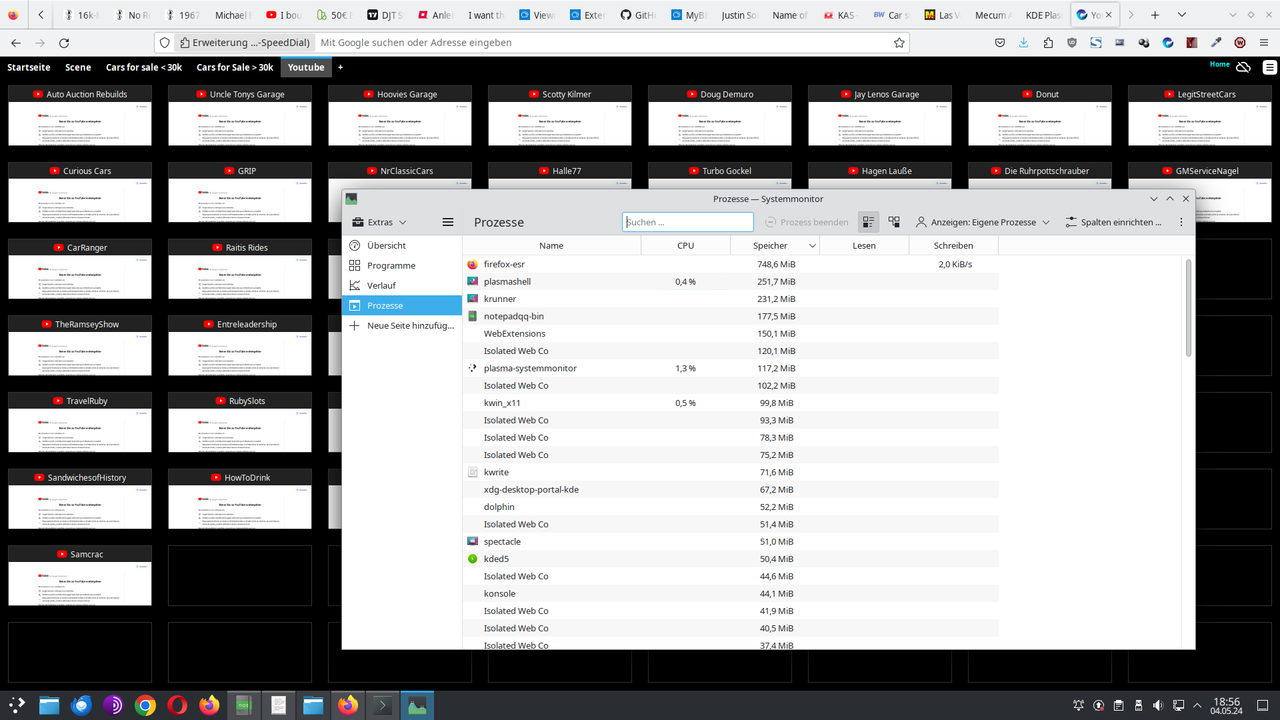Click the Firefox reload page button
Viewport: 1280px width, 720px height.
click(64, 43)
